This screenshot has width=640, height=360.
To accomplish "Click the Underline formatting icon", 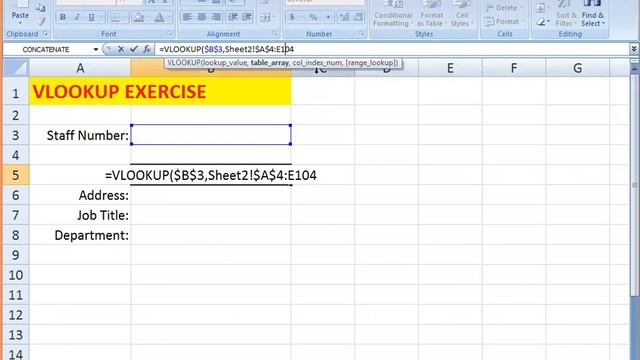I will coord(91,17).
